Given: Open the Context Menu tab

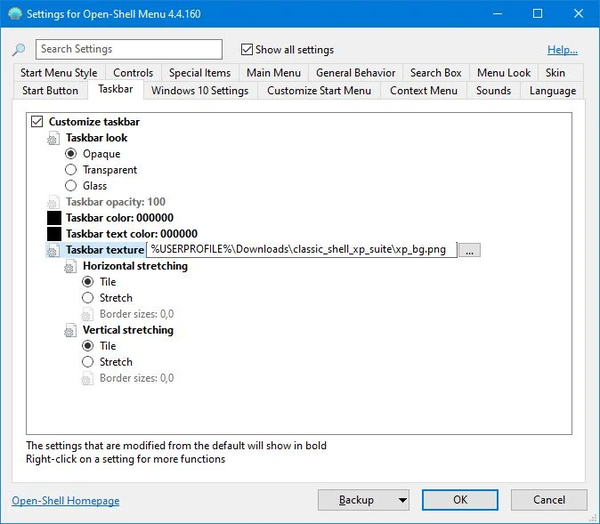Looking at the screenshot, I should point(424,91).
